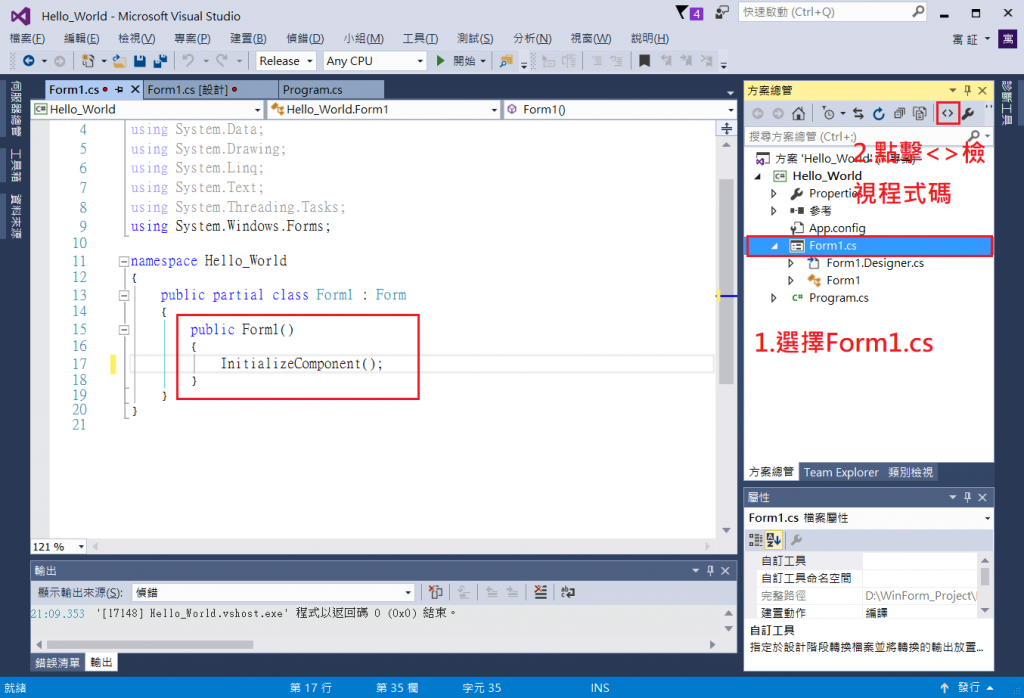Open the output source dropdown
1024x698 pixels.
point(273,592)
